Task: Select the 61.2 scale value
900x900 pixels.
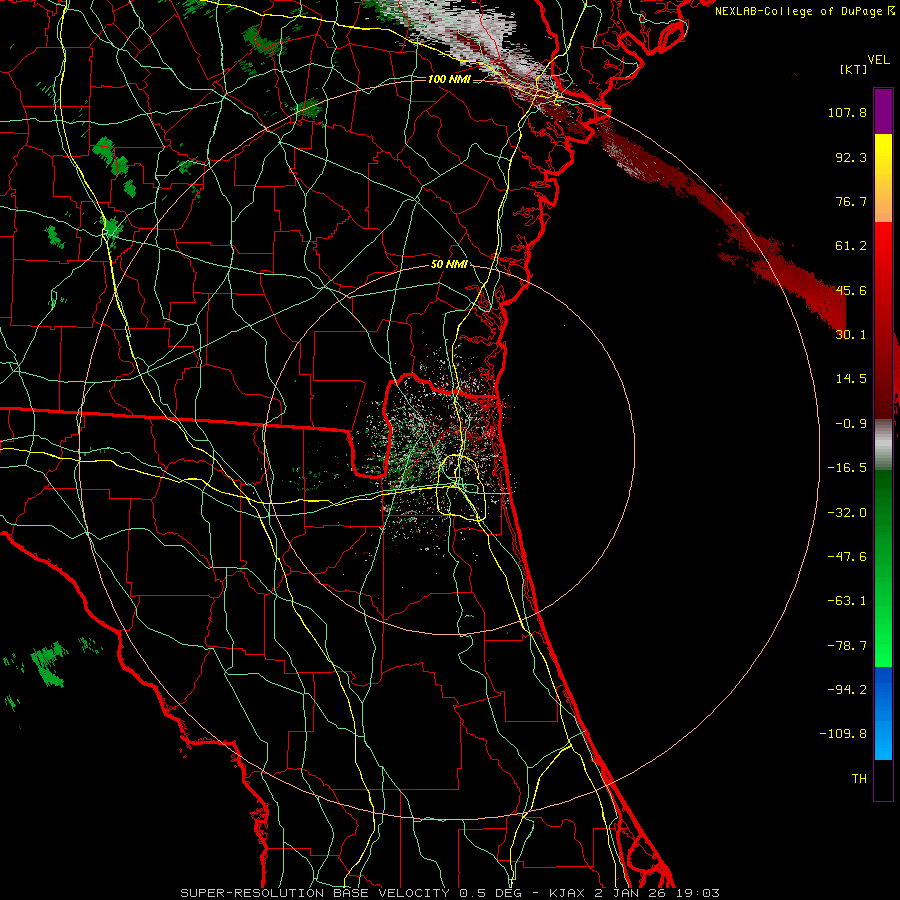Action: pyautogui.click(x=851, y=246)
